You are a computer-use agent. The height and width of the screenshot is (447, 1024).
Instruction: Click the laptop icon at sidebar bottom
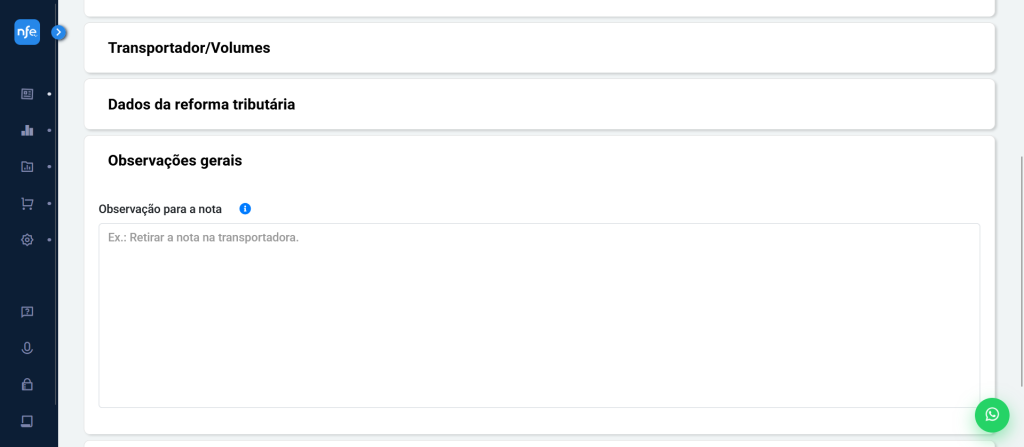tap(27, 420)
